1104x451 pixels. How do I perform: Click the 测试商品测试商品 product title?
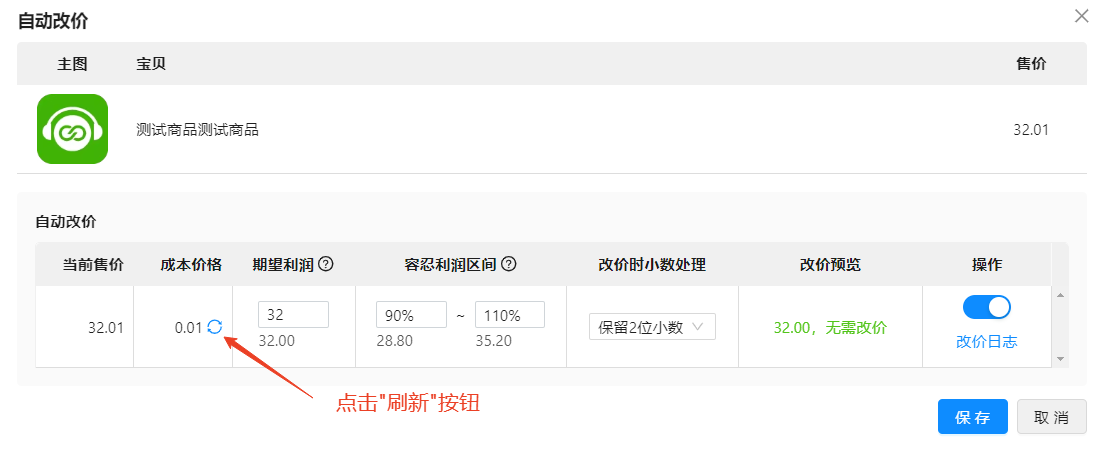[197, 130]
